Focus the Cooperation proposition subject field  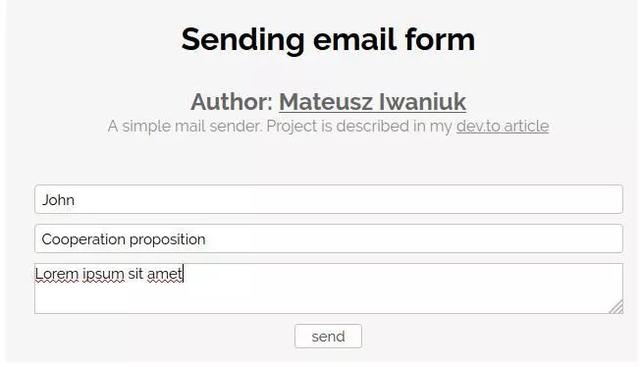click(x=329, y=239)
